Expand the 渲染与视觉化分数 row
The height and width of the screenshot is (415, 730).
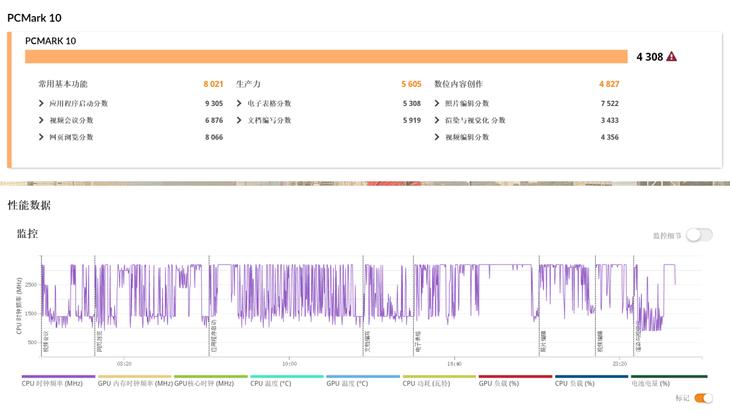coord(470,120)
